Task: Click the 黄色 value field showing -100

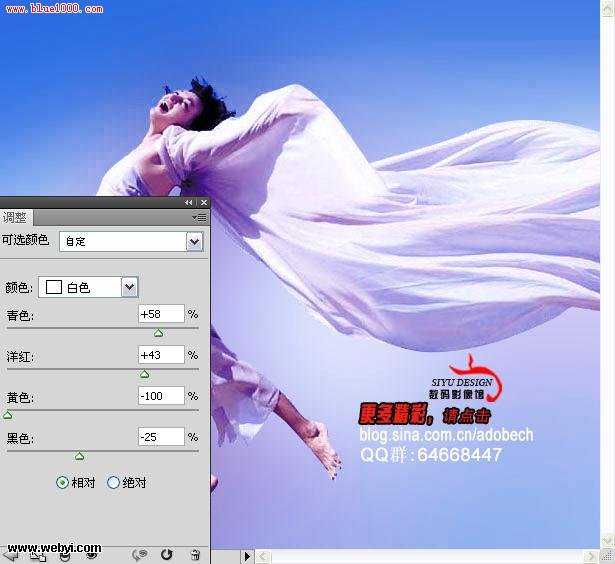Action: coord(161,396)
